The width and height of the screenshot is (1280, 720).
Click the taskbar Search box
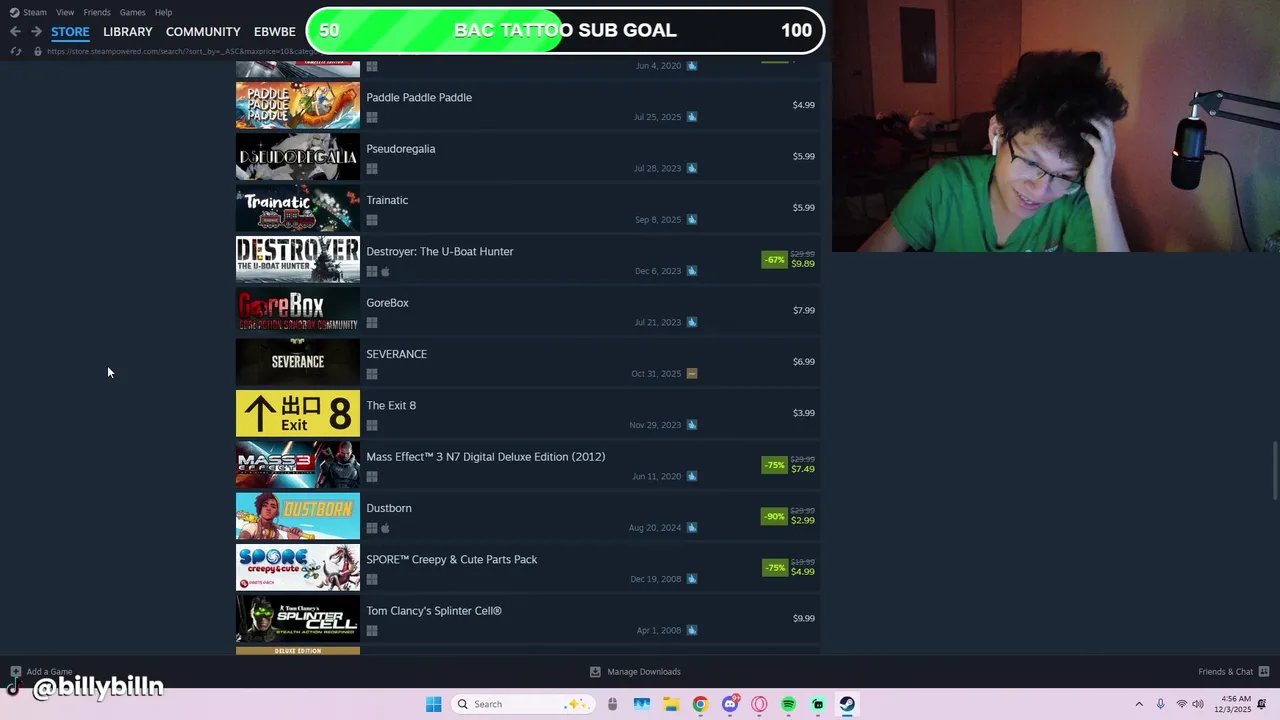pos(524,704)
